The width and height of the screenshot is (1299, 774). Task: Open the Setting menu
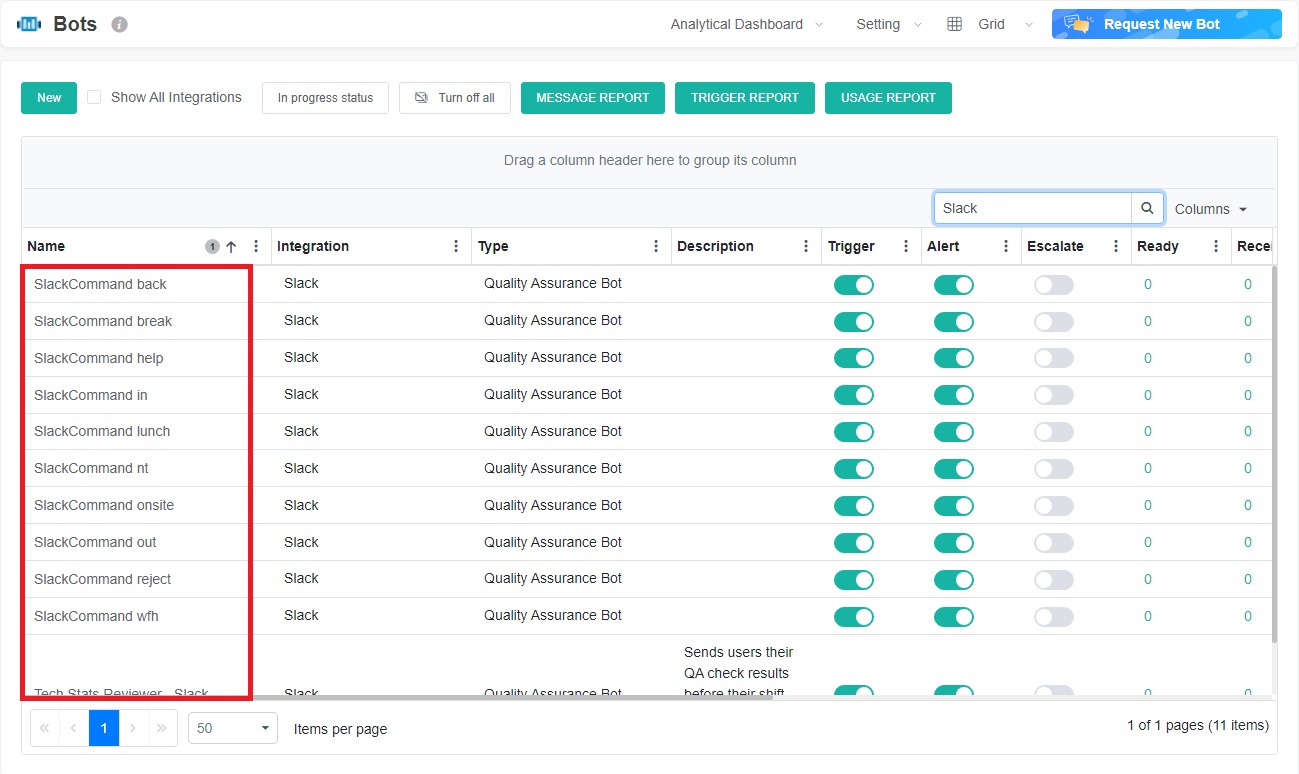click(x=888, y=24)
